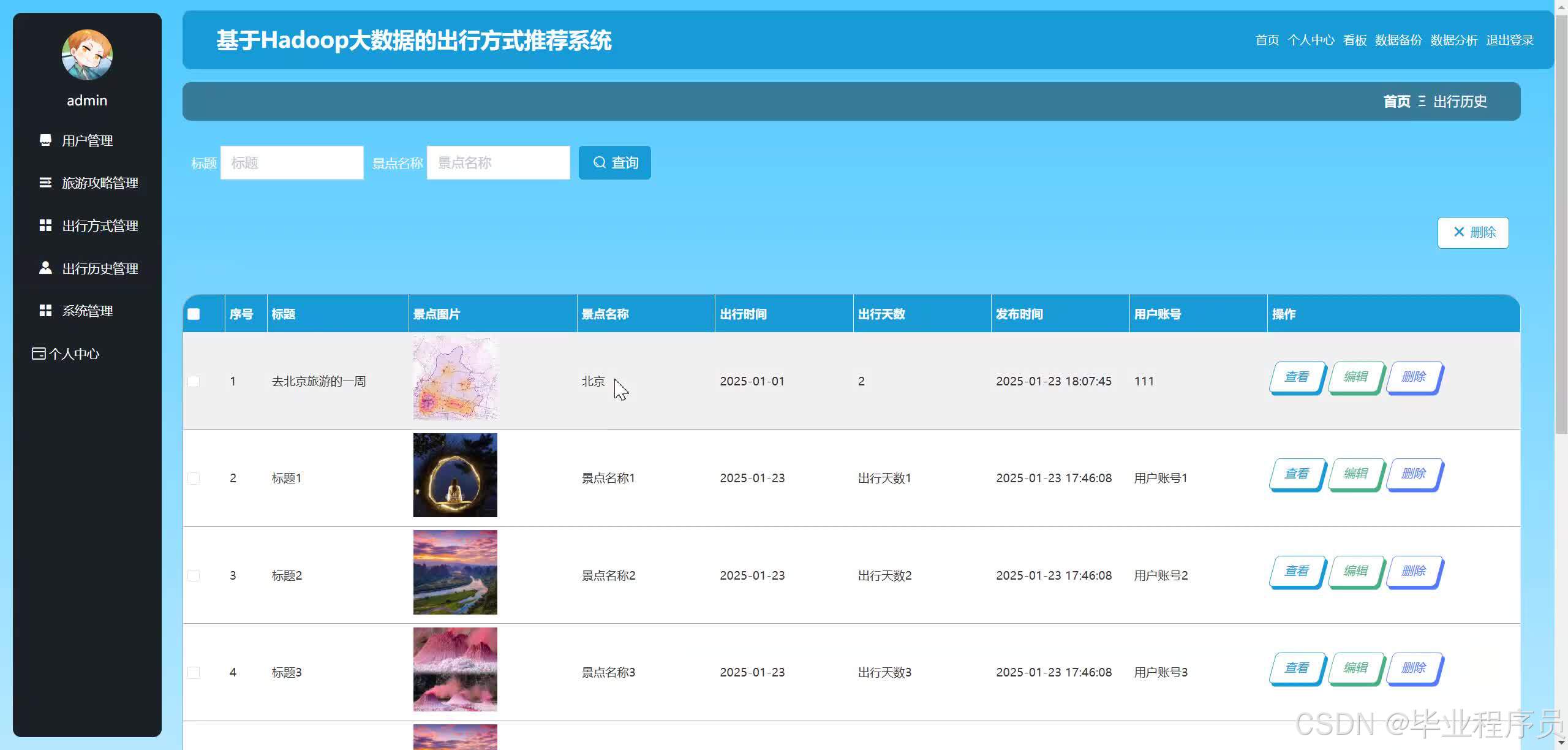The height and width of the screenshot is (750, 1568).
Task: Click 编辑 in the 标题1 row
Action: click(1355, 474)
